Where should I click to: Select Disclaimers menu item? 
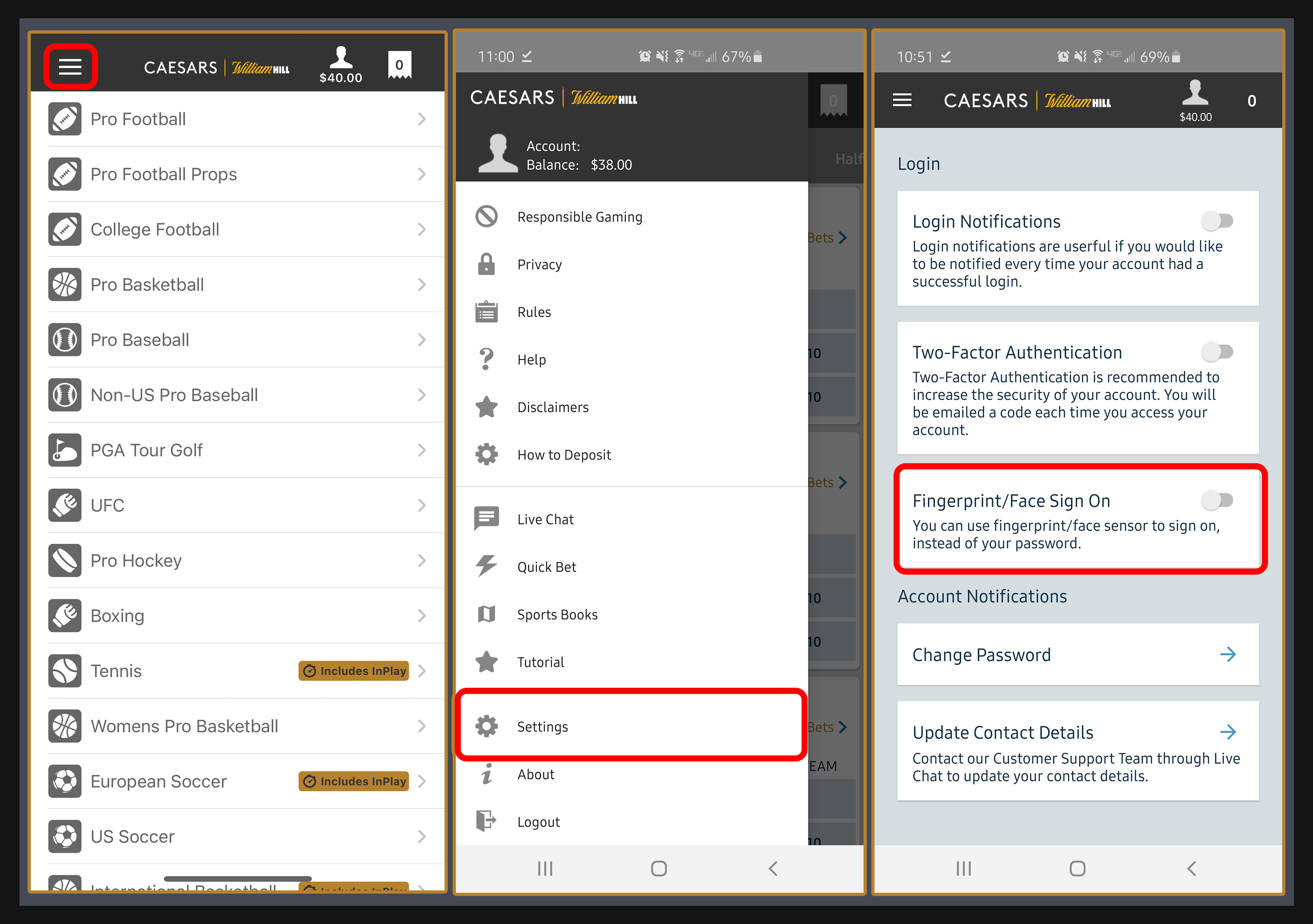[632, 407]
